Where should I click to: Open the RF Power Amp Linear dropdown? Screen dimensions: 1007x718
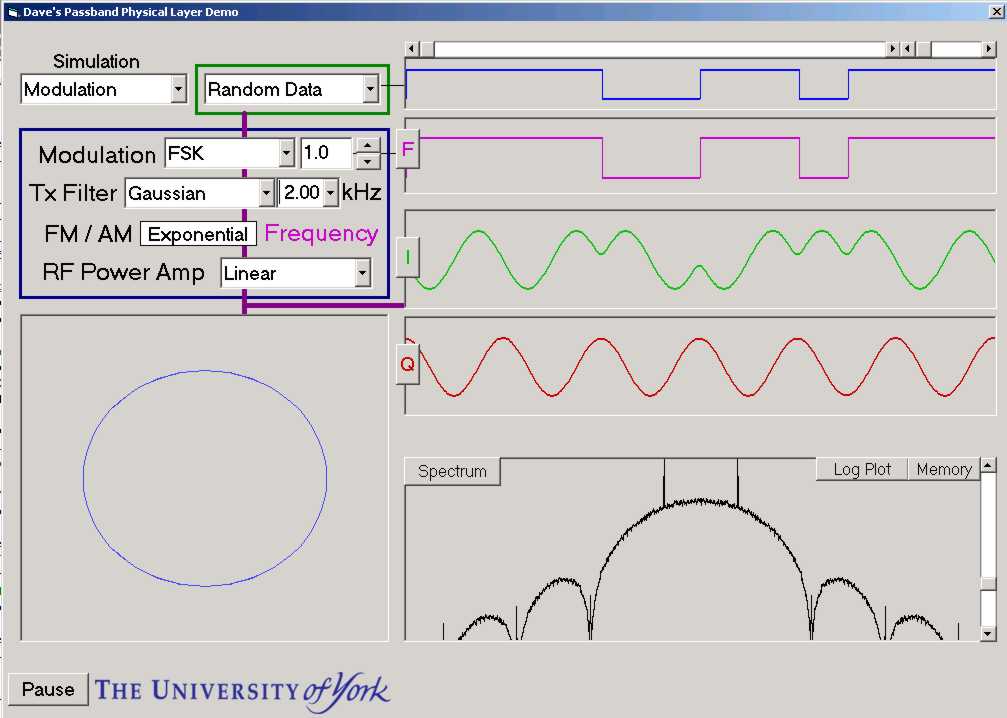click(362, 273)
